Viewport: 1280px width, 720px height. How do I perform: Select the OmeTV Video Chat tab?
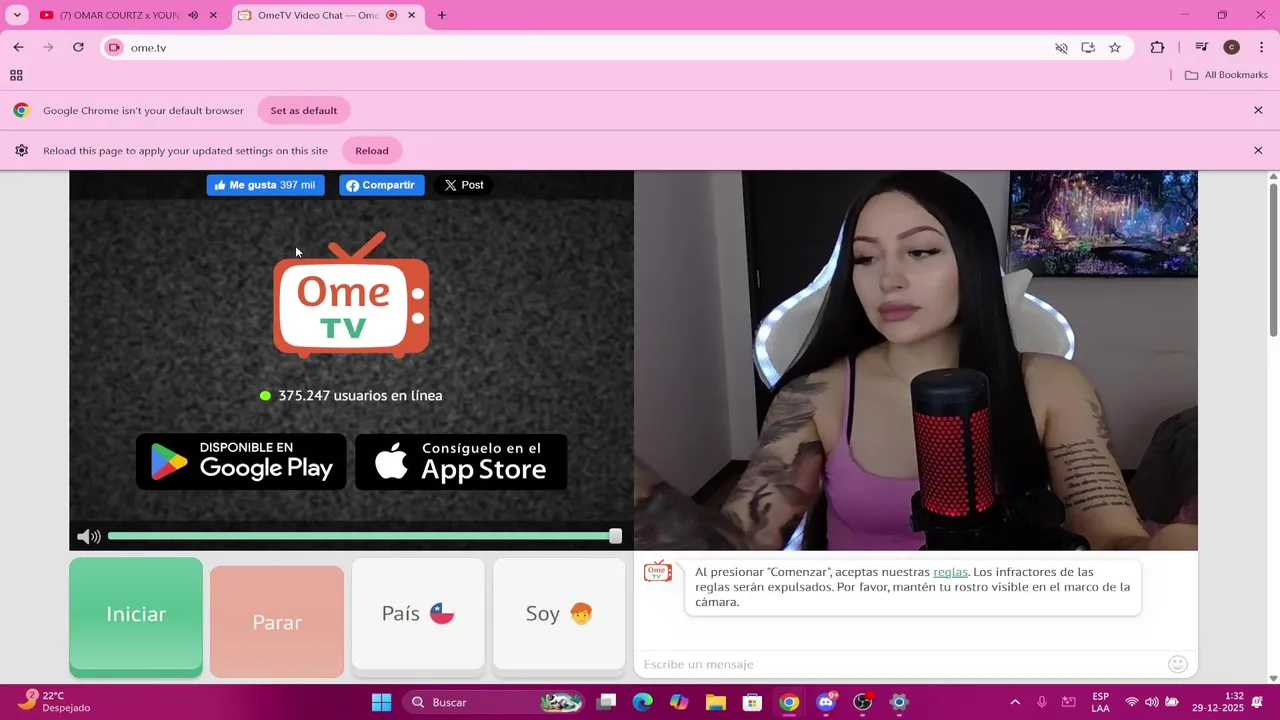(x=318, y=15)
